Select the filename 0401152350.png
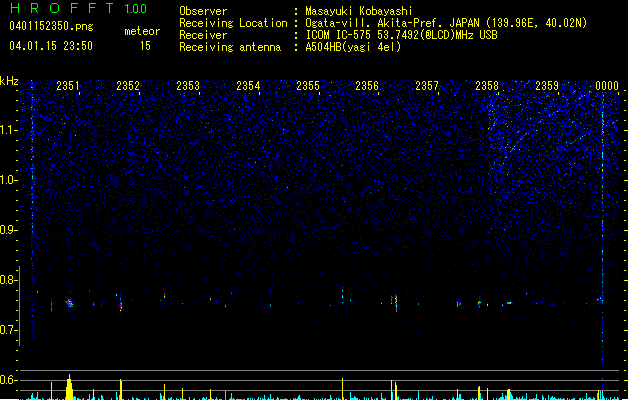This screenshot has height=400, width=629. tap(51, 26)
